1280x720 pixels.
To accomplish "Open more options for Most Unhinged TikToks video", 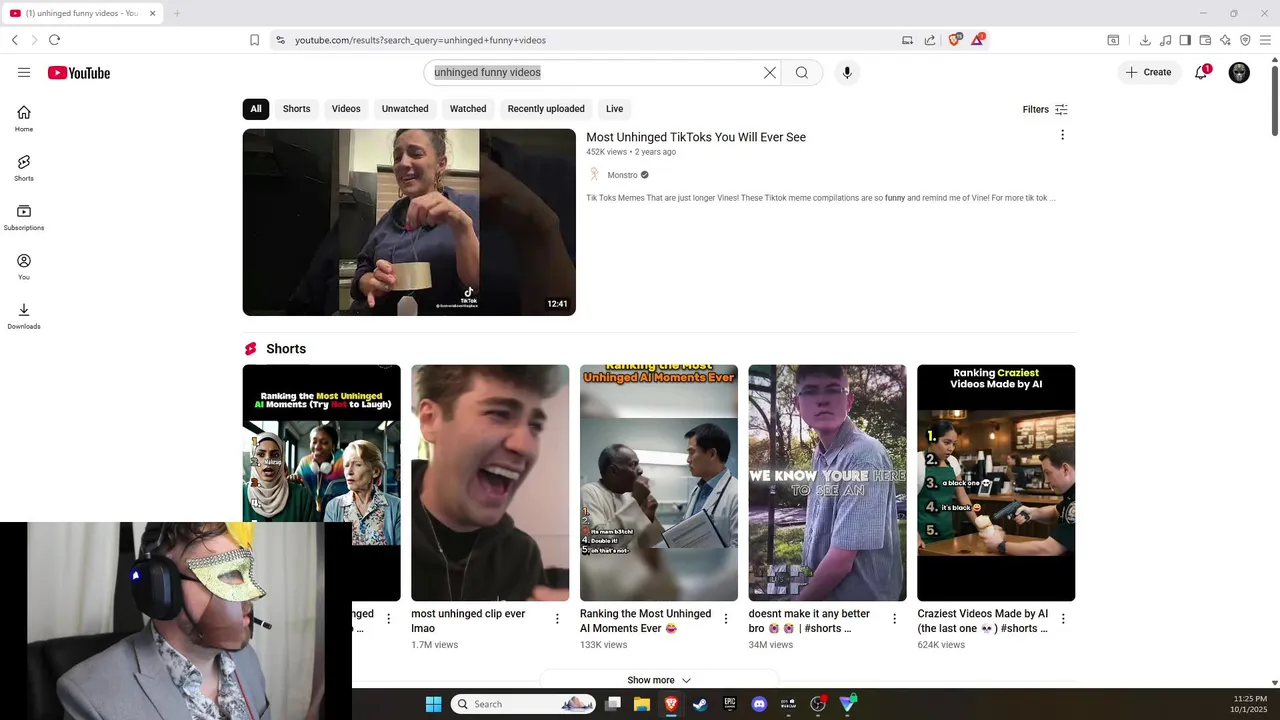I will (1062, 135).
